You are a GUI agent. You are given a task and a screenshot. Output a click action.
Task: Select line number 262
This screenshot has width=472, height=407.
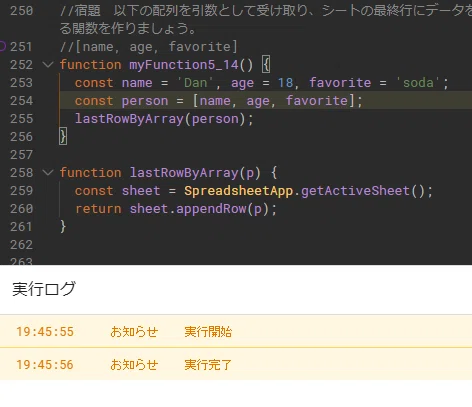click(21, 245)
